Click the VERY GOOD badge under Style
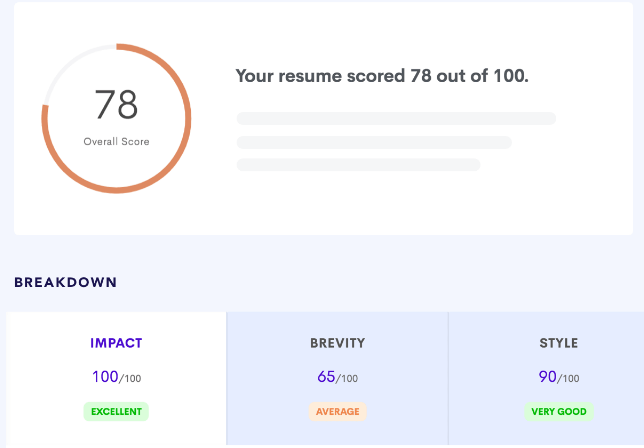 coord(559,411)
